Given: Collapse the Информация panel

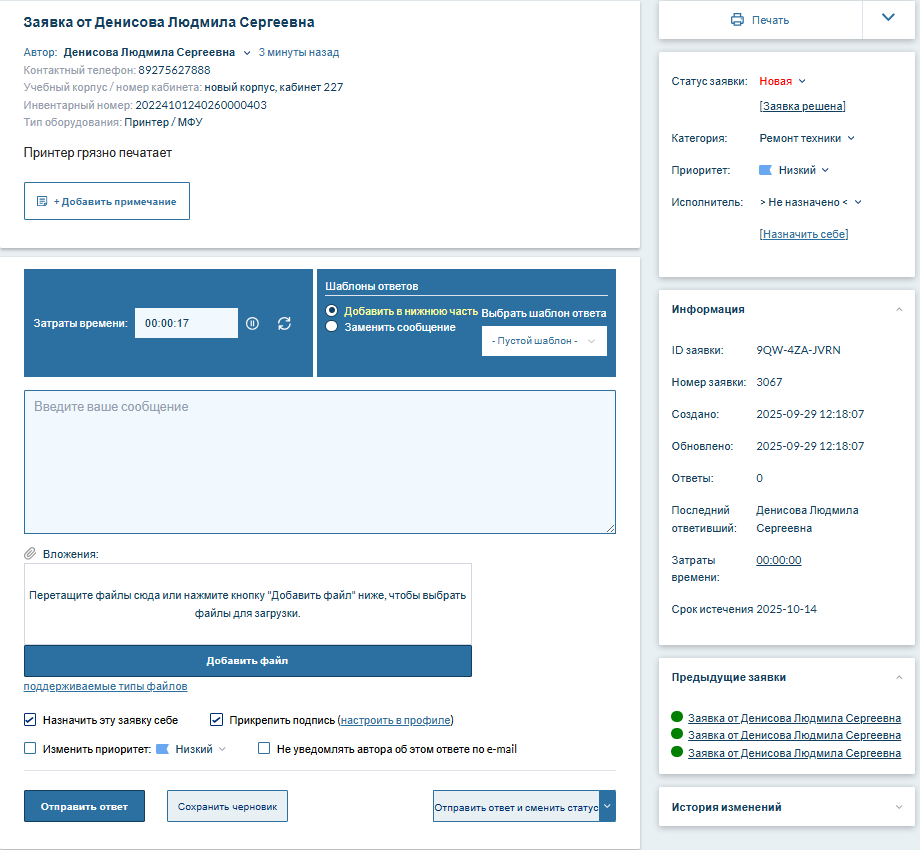Looking at the screenshot, I should (x=898, y=310).
